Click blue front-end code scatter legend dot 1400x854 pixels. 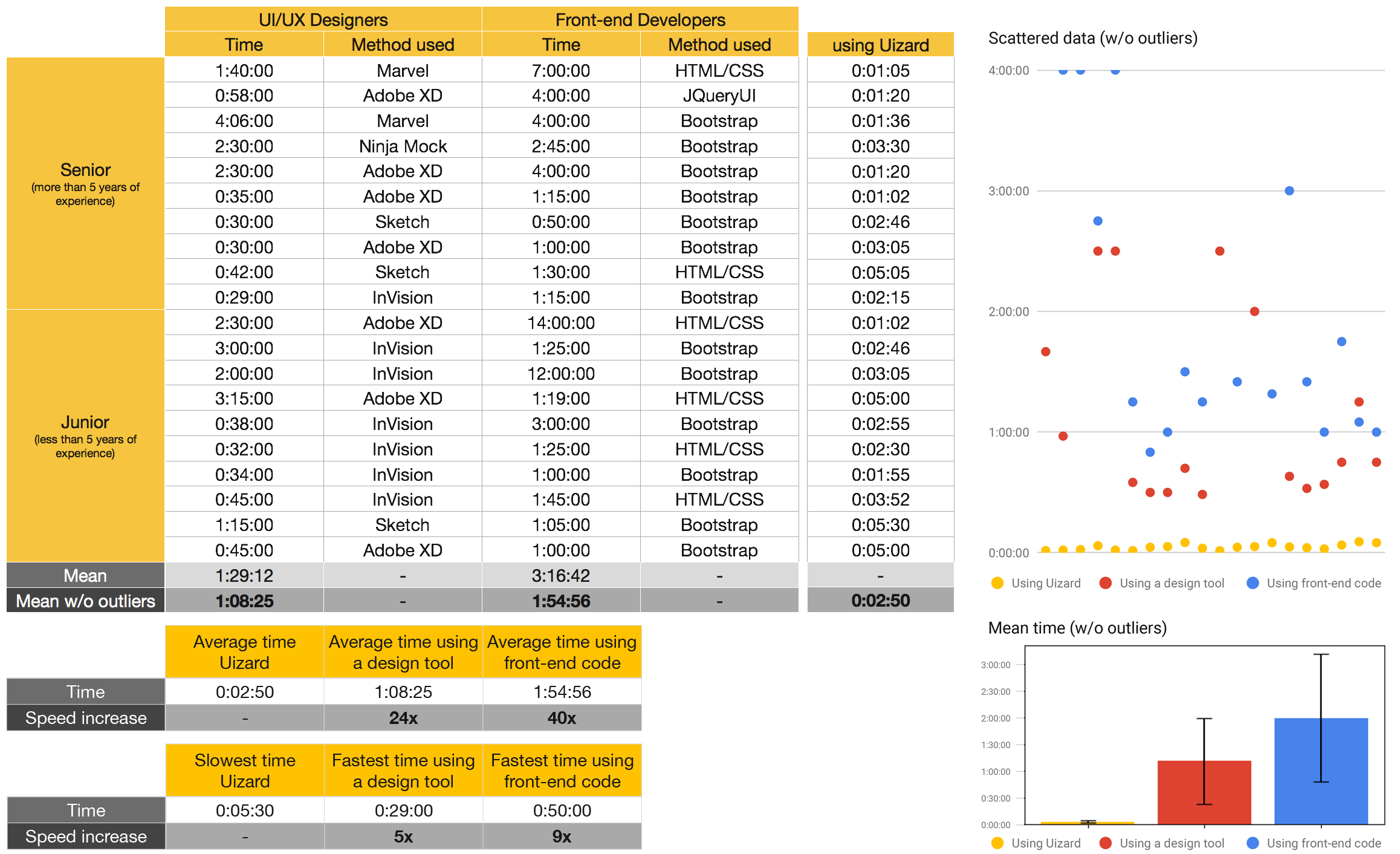pos(1253,583)
